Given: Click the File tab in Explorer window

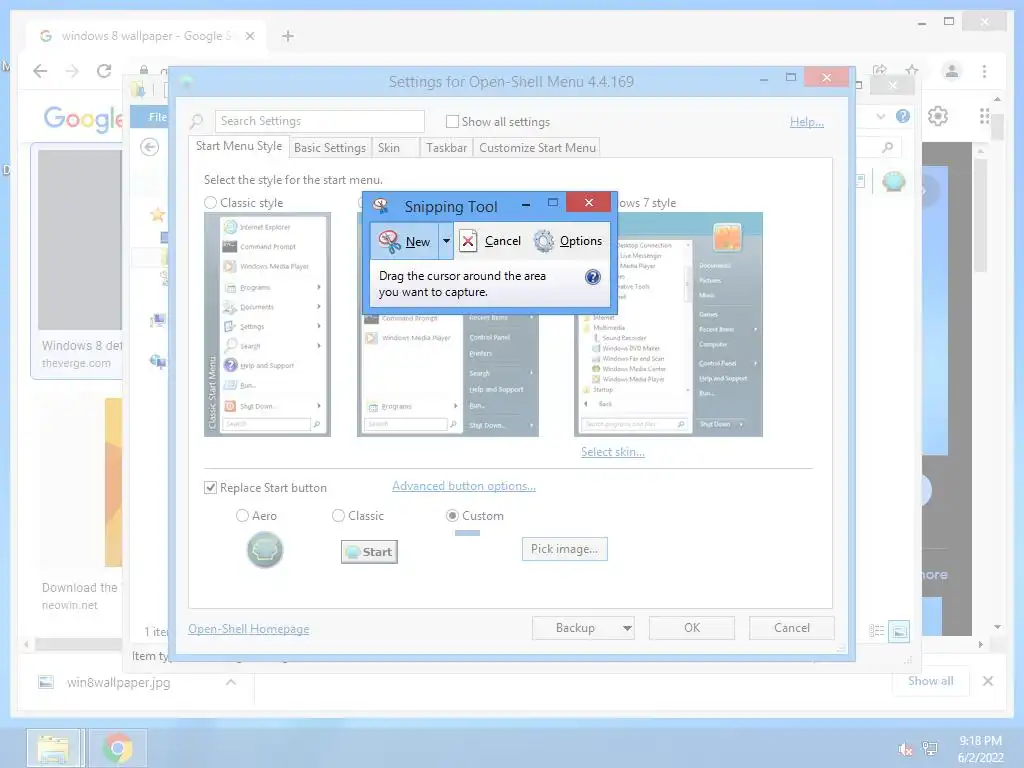Looking at the screenshot, I should 150,117.
